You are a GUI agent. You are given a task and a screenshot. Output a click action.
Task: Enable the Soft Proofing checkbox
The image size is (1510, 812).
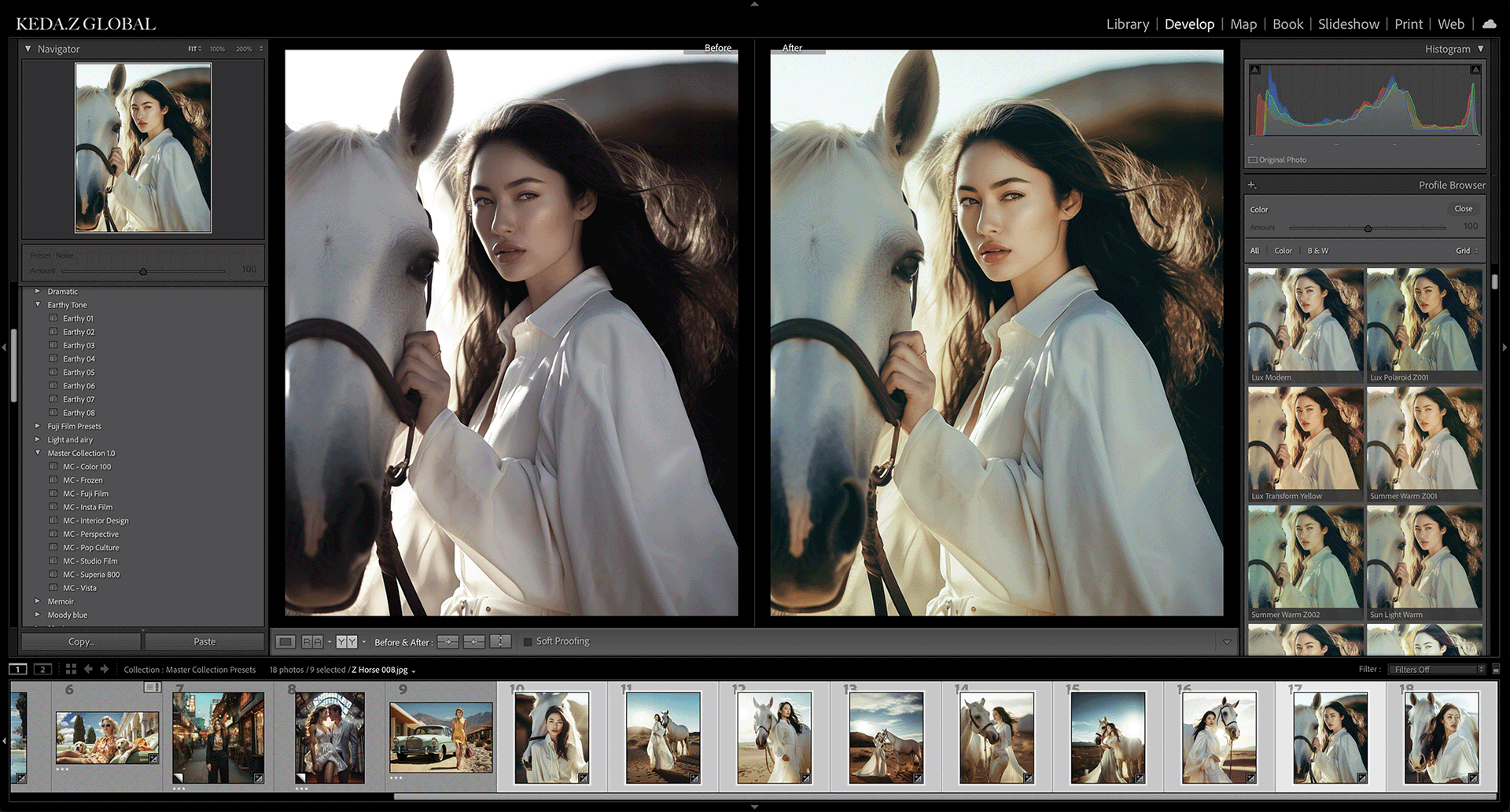[528, 642]
